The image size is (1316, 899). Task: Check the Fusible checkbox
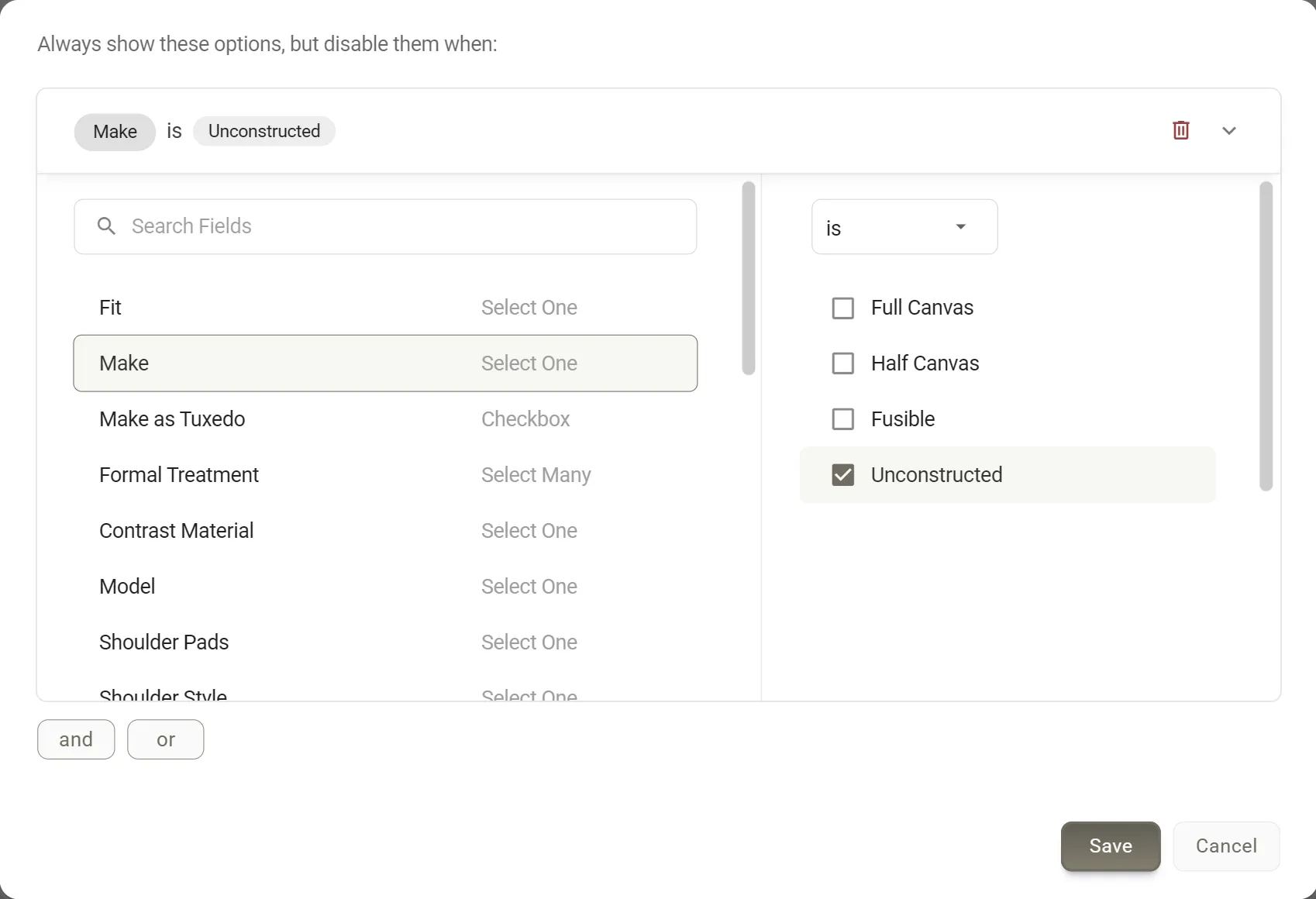(x=842, y=419)
